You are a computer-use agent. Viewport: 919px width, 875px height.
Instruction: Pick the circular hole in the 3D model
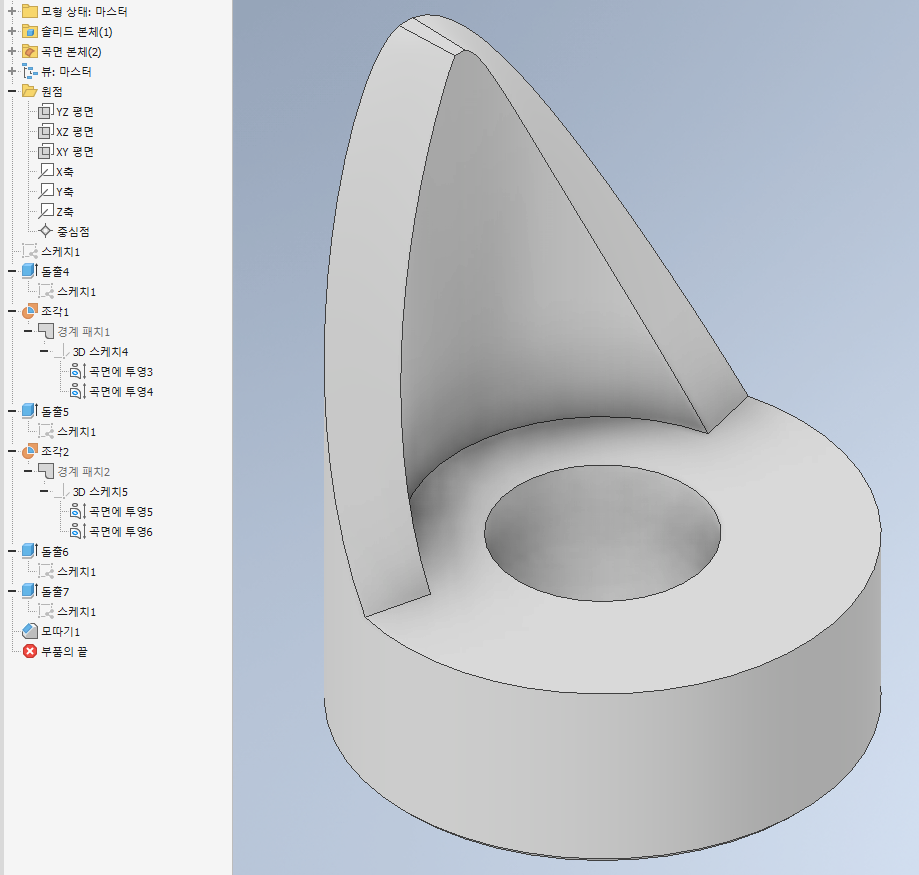pos(602,533)
